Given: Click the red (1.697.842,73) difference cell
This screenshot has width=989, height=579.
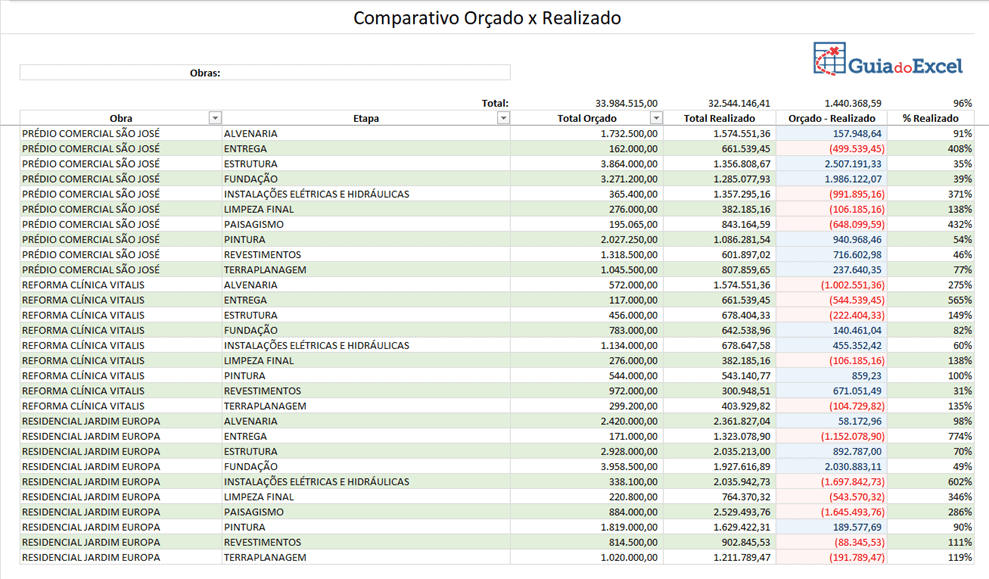Looking at the screenshot, I should [843, 482].
